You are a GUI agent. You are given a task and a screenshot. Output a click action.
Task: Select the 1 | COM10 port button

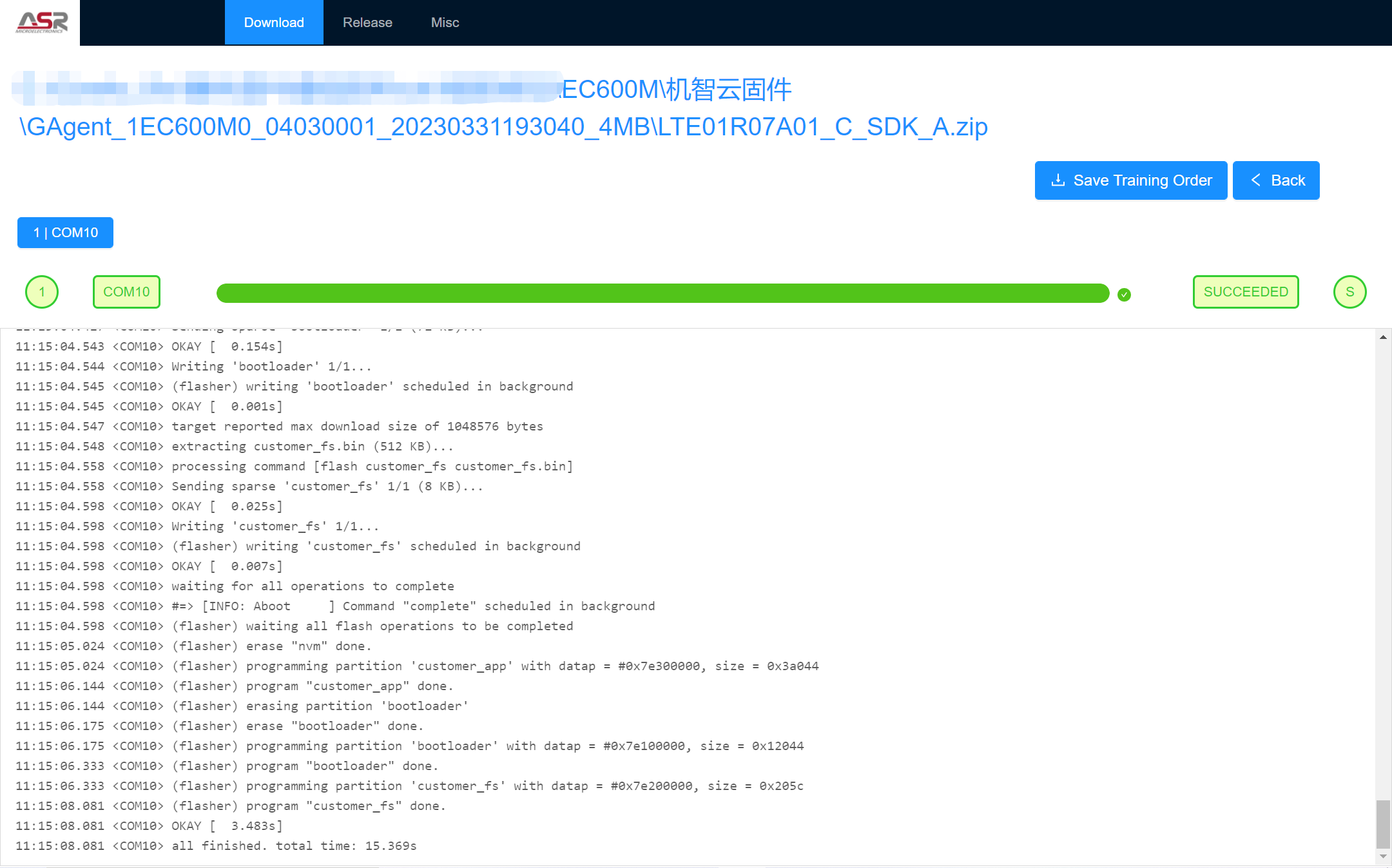point(65,233)
